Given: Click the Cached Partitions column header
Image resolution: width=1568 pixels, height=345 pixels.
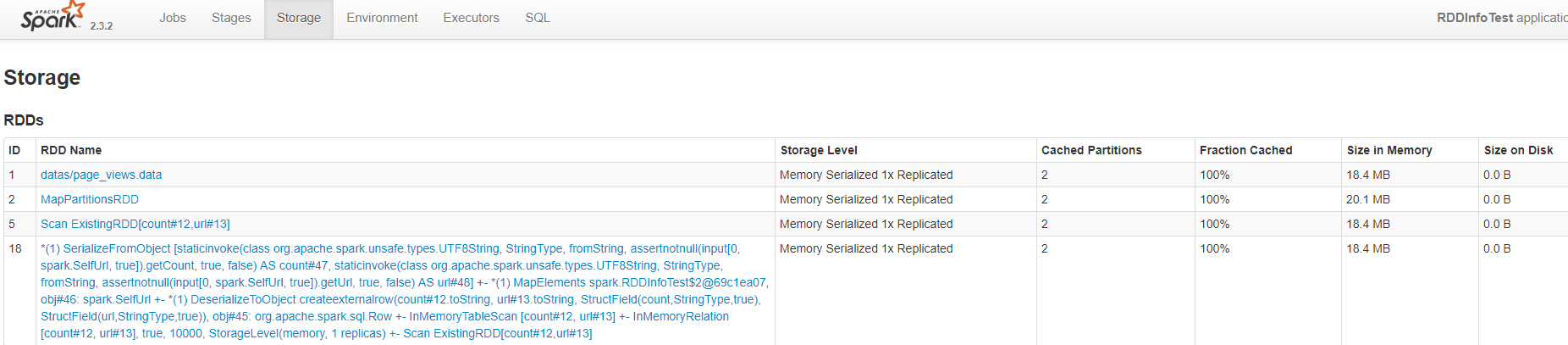Looking at the screenshot, I should pyautogui.click(x=1091, y=150).
